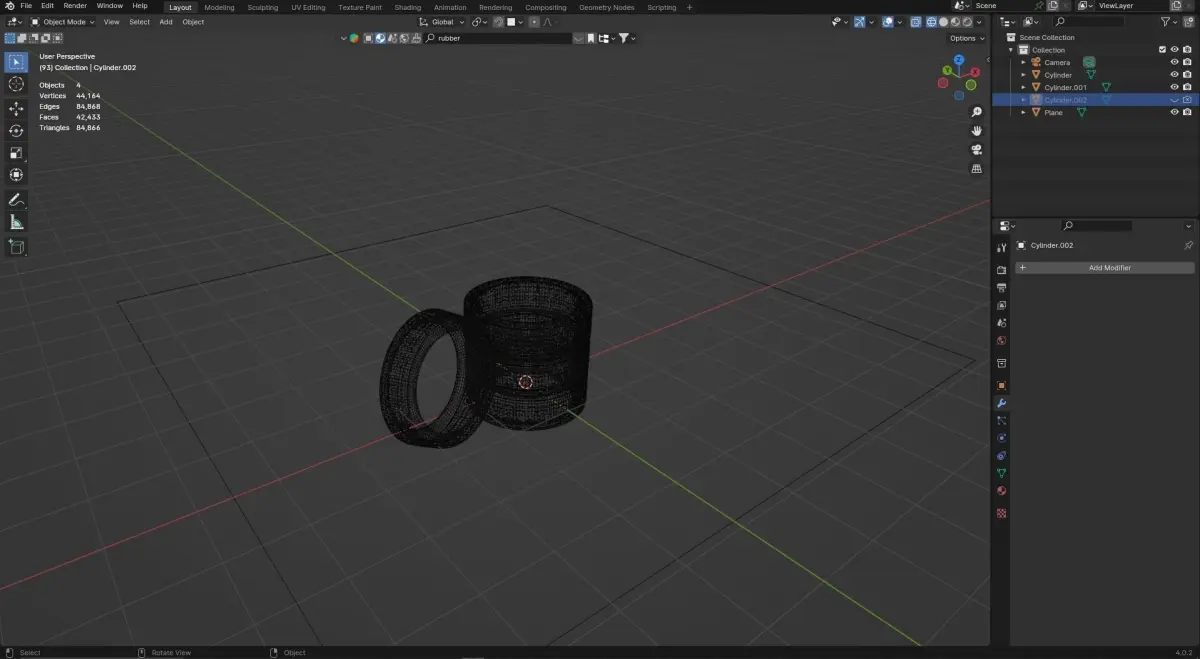The image size is (1200, 659).
Task: Click the pan view hand icon
Action: (x=977, y=131)
